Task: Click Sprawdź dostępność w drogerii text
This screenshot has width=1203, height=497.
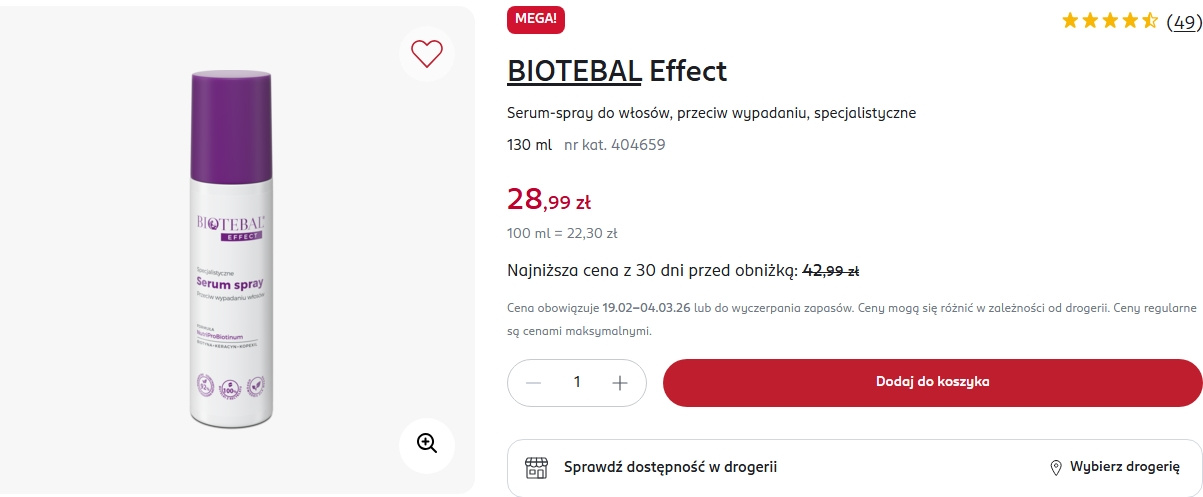Action: point(670,467)
